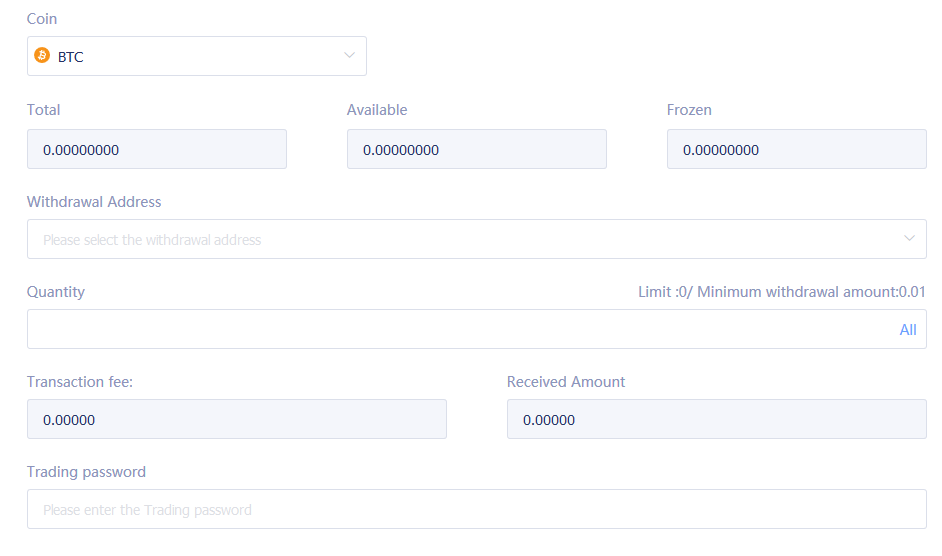Click the Transaction fee value field
The height and width of the screenshot is (556, 942).
[236, 420]
